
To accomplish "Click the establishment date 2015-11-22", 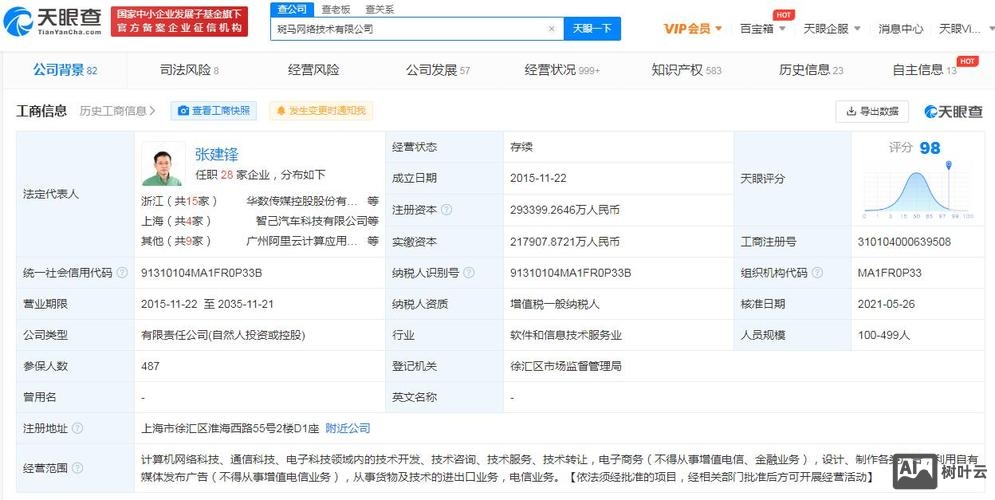I will click(538, 178).
